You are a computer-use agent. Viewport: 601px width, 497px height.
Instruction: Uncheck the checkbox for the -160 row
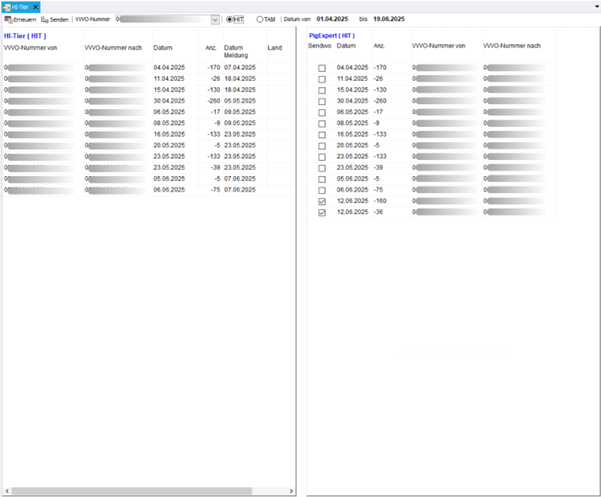321,201
